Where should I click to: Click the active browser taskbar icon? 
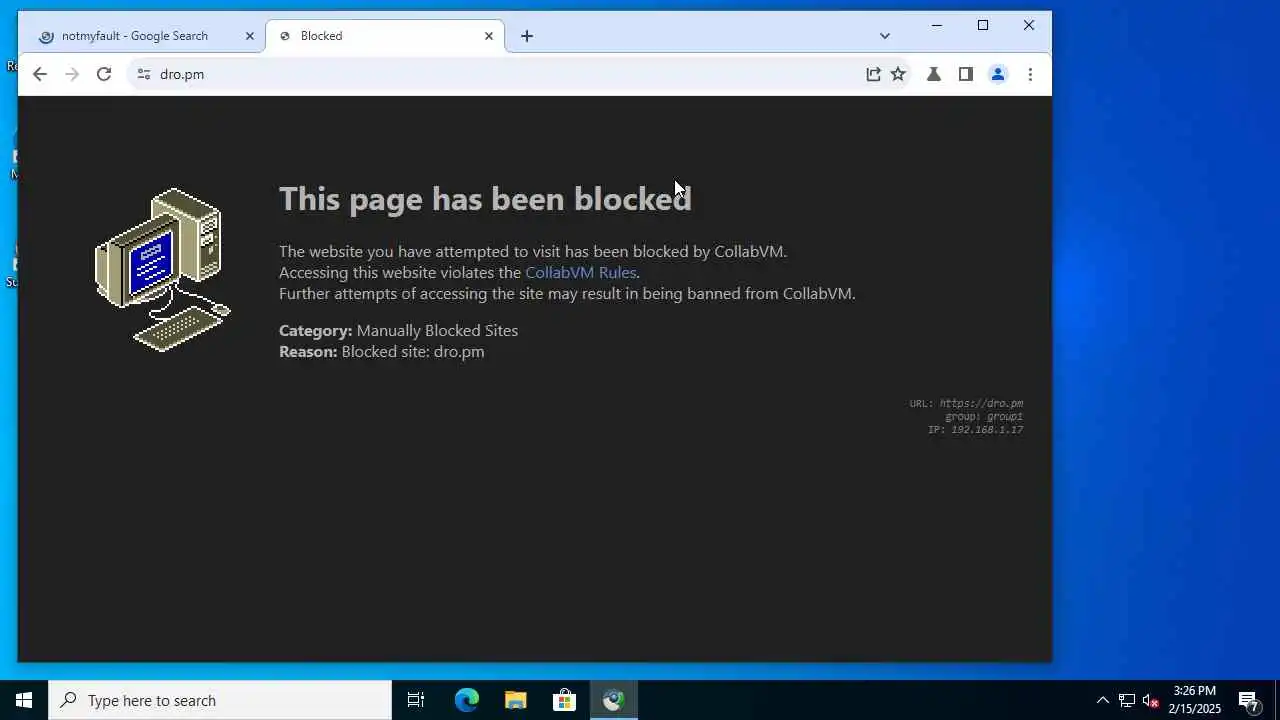(x=613, y=700)
